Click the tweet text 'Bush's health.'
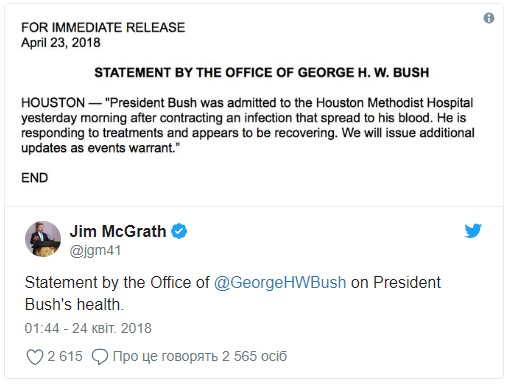 point(74,305)
